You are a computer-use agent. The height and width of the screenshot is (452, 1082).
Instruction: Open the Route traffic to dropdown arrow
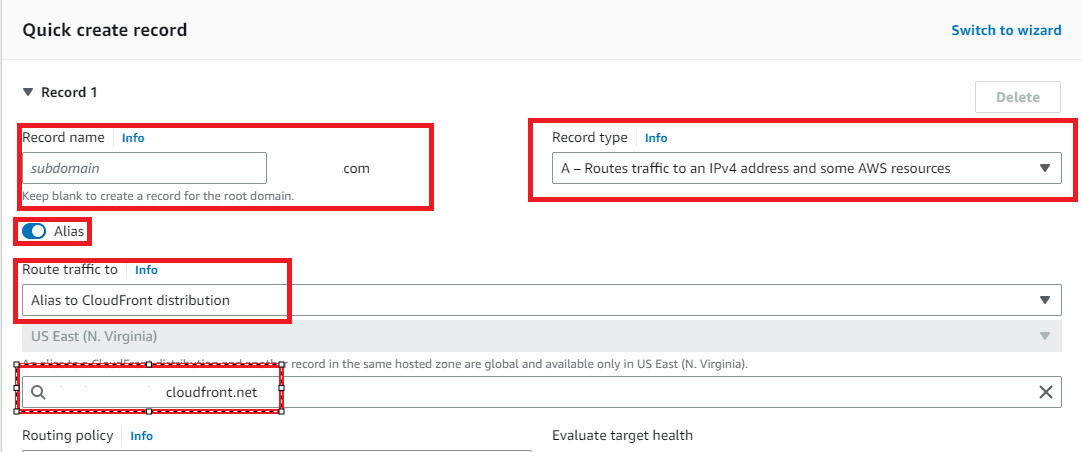[1045, 300]
